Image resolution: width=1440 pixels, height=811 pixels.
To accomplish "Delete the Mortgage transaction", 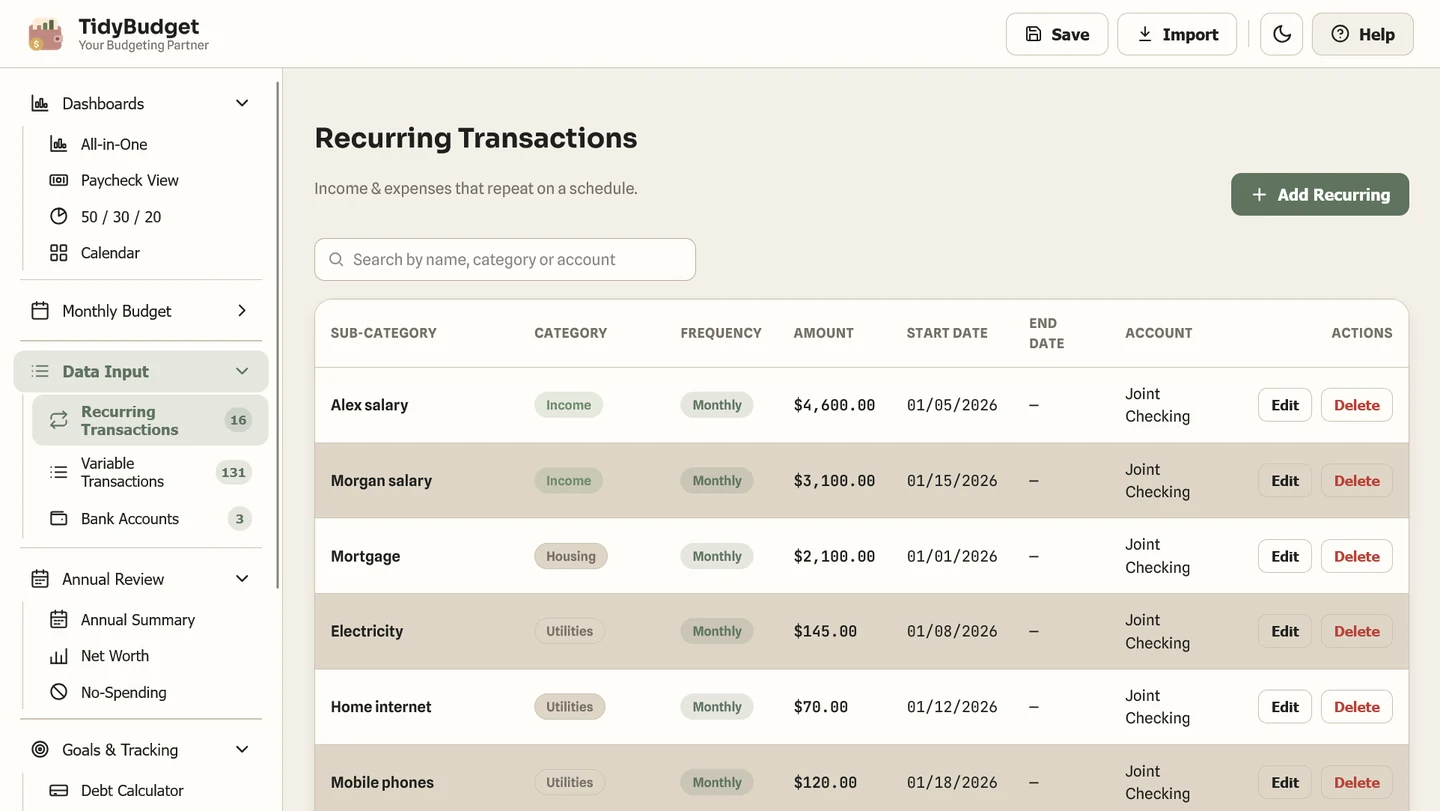I will [1357, 556].
